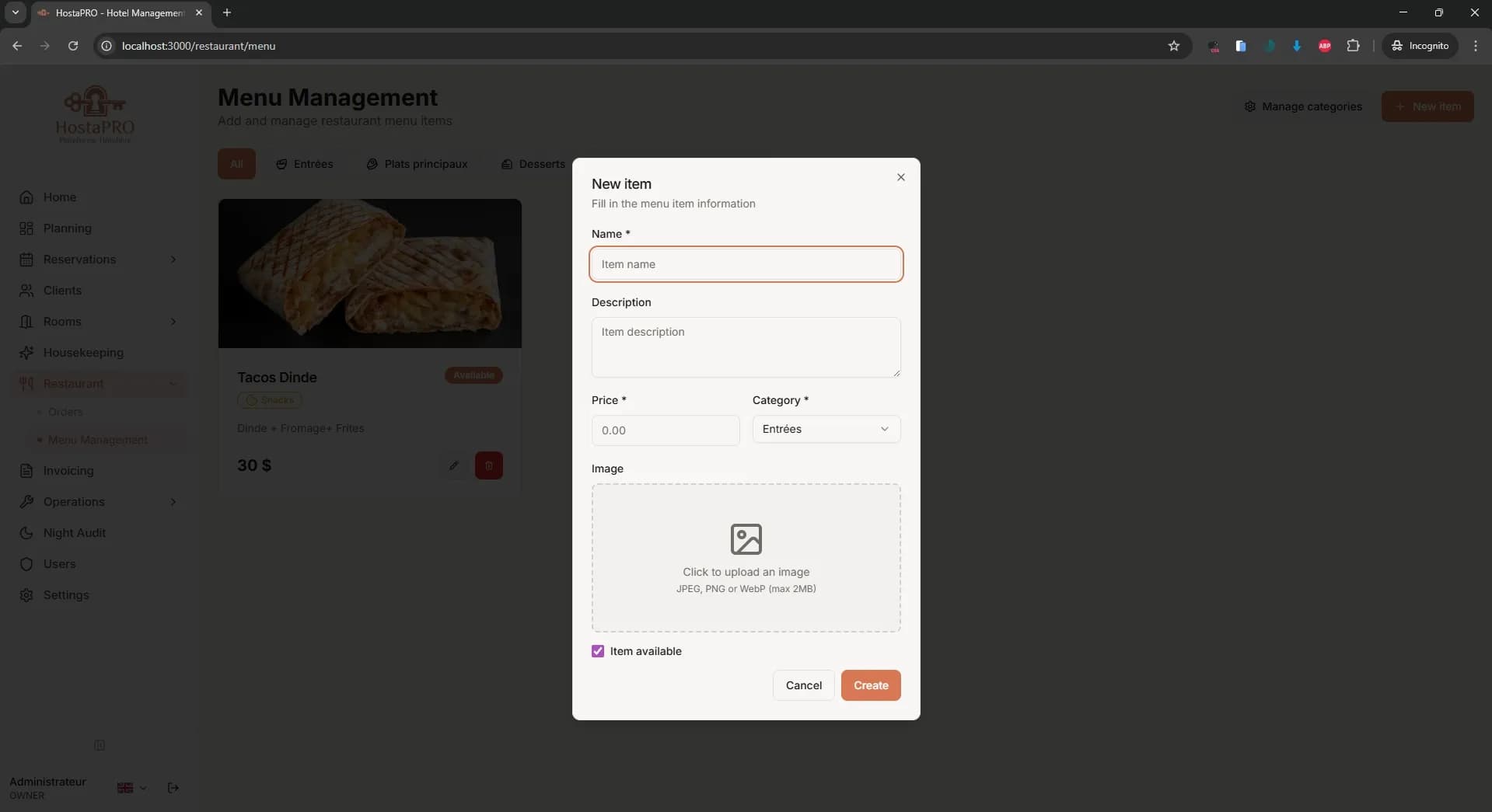Cancel the New item dialog
The width and height of the screenshot is (1492, 812).
(x=802, y=685)
